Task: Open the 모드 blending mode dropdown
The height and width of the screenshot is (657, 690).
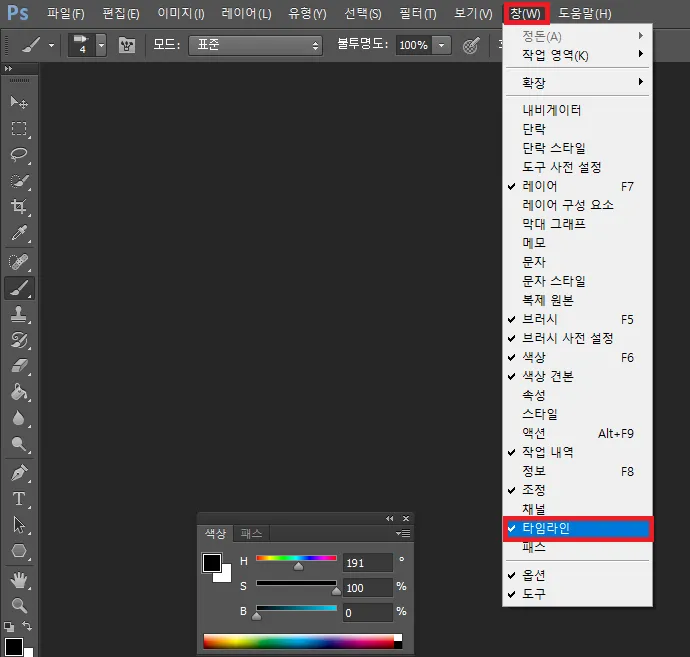Action: (255, 45)
